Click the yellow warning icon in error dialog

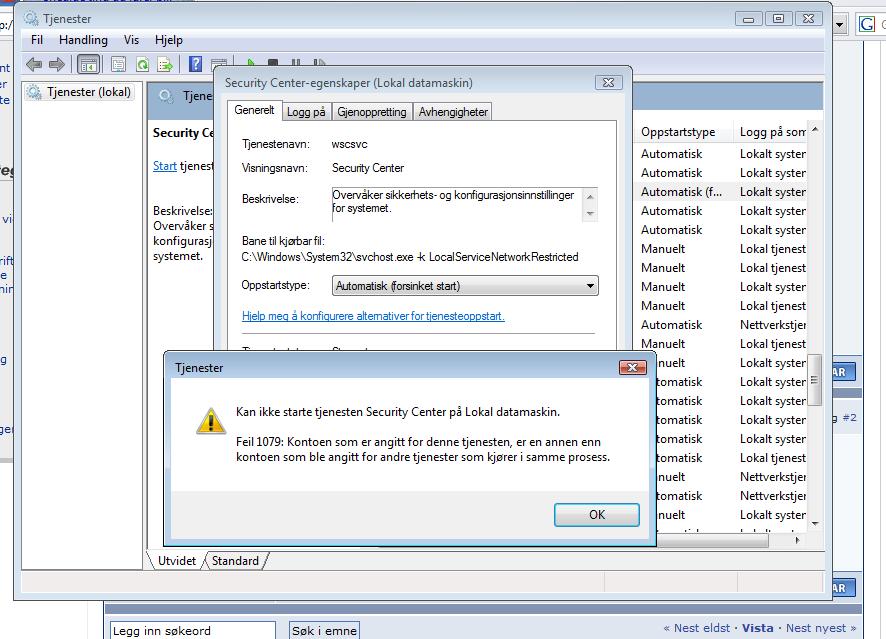[211, 421]
